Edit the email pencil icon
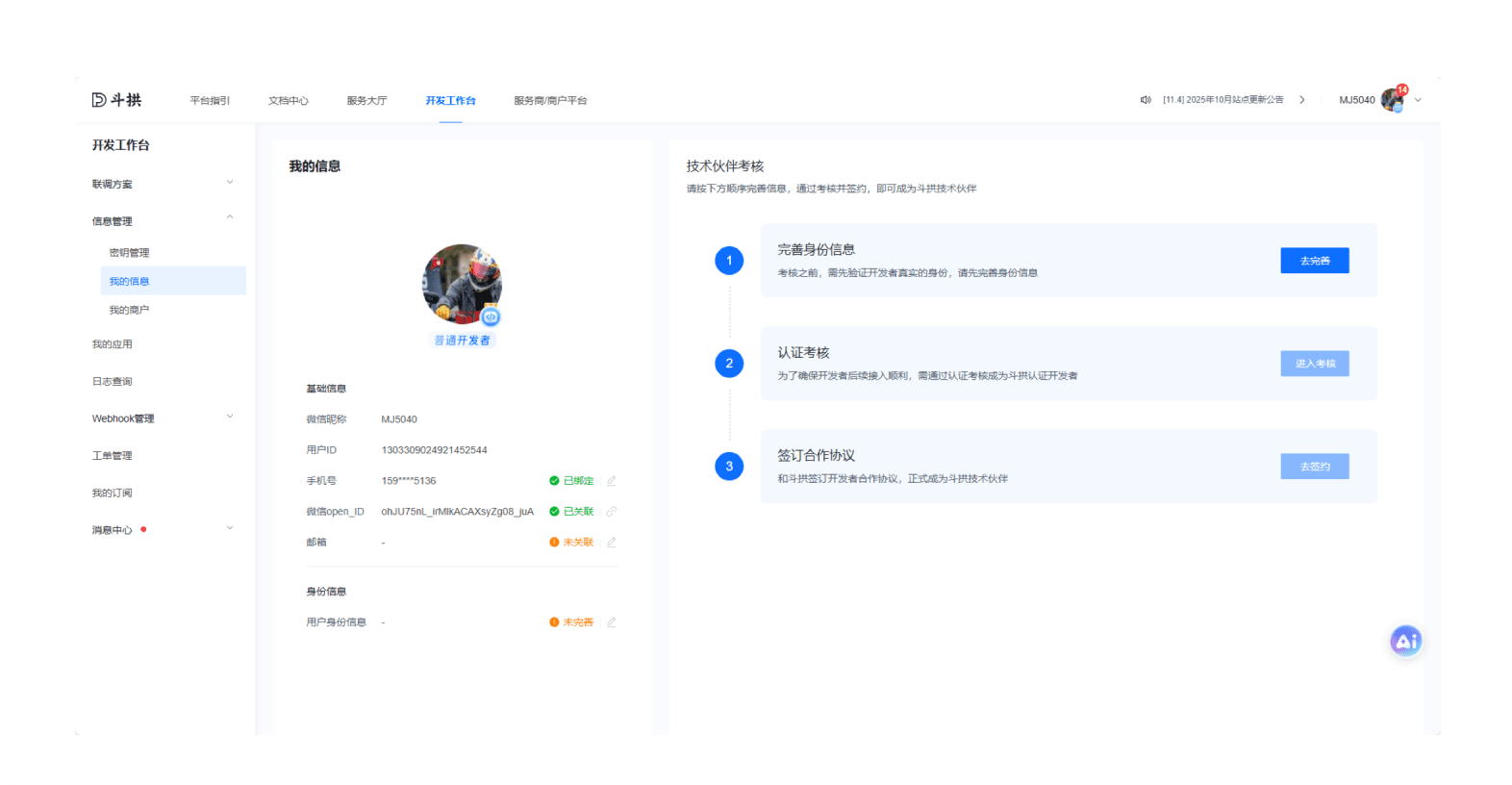The width and height of the screenshot is (1512, 785). pyautogui.click(x=611, y=543)
